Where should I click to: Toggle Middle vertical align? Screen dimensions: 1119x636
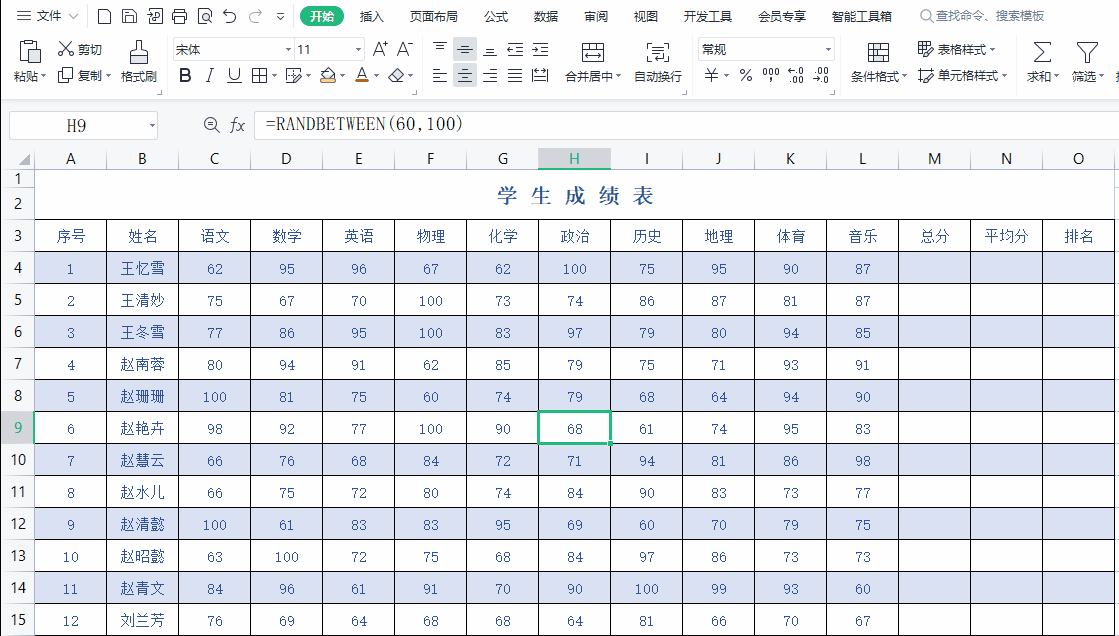pyautogui.click(x=465, y=49)
